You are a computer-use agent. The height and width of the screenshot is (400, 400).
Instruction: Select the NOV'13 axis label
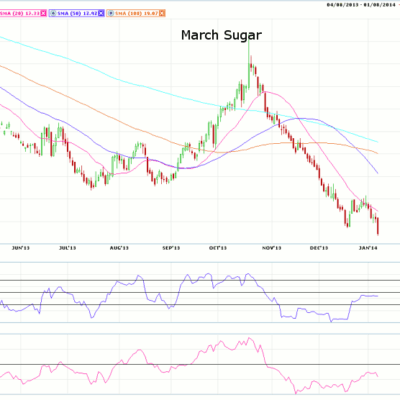click(x=272, y=248)
